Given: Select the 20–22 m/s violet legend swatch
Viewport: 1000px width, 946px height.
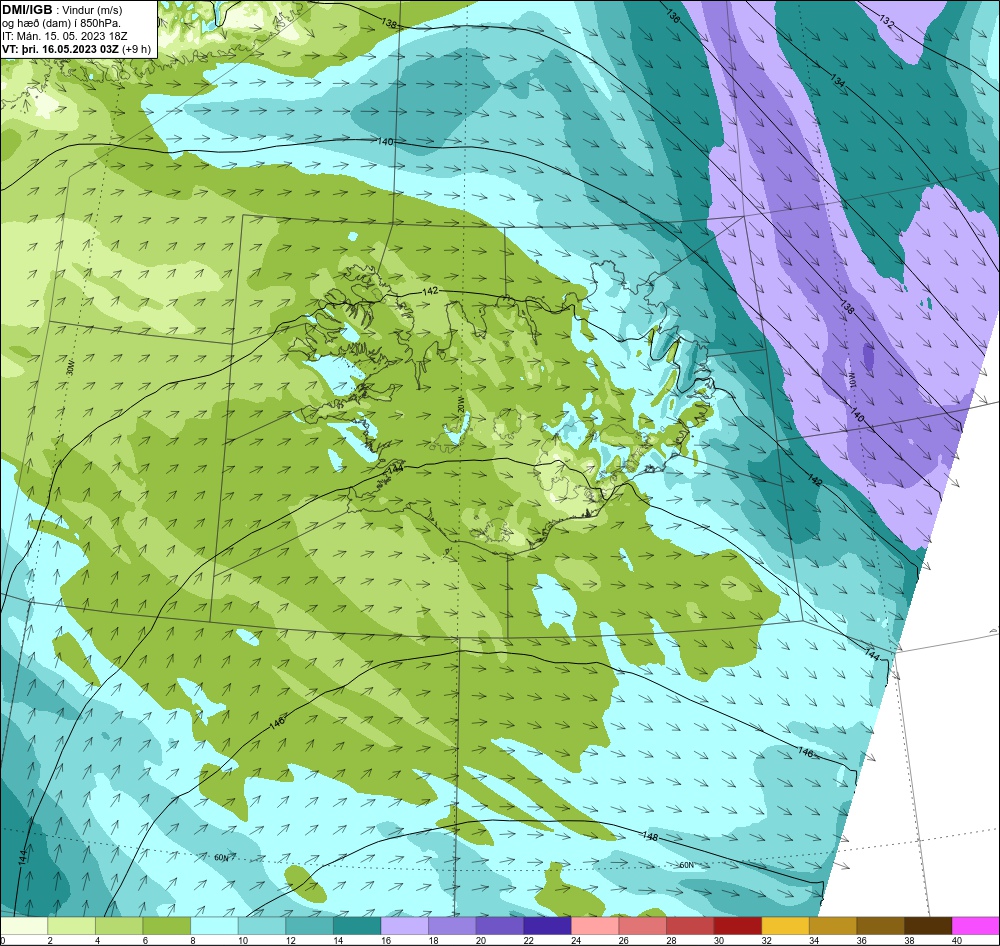Looking at the screenshot, I should pyautogui.click(x=500, y=926).
